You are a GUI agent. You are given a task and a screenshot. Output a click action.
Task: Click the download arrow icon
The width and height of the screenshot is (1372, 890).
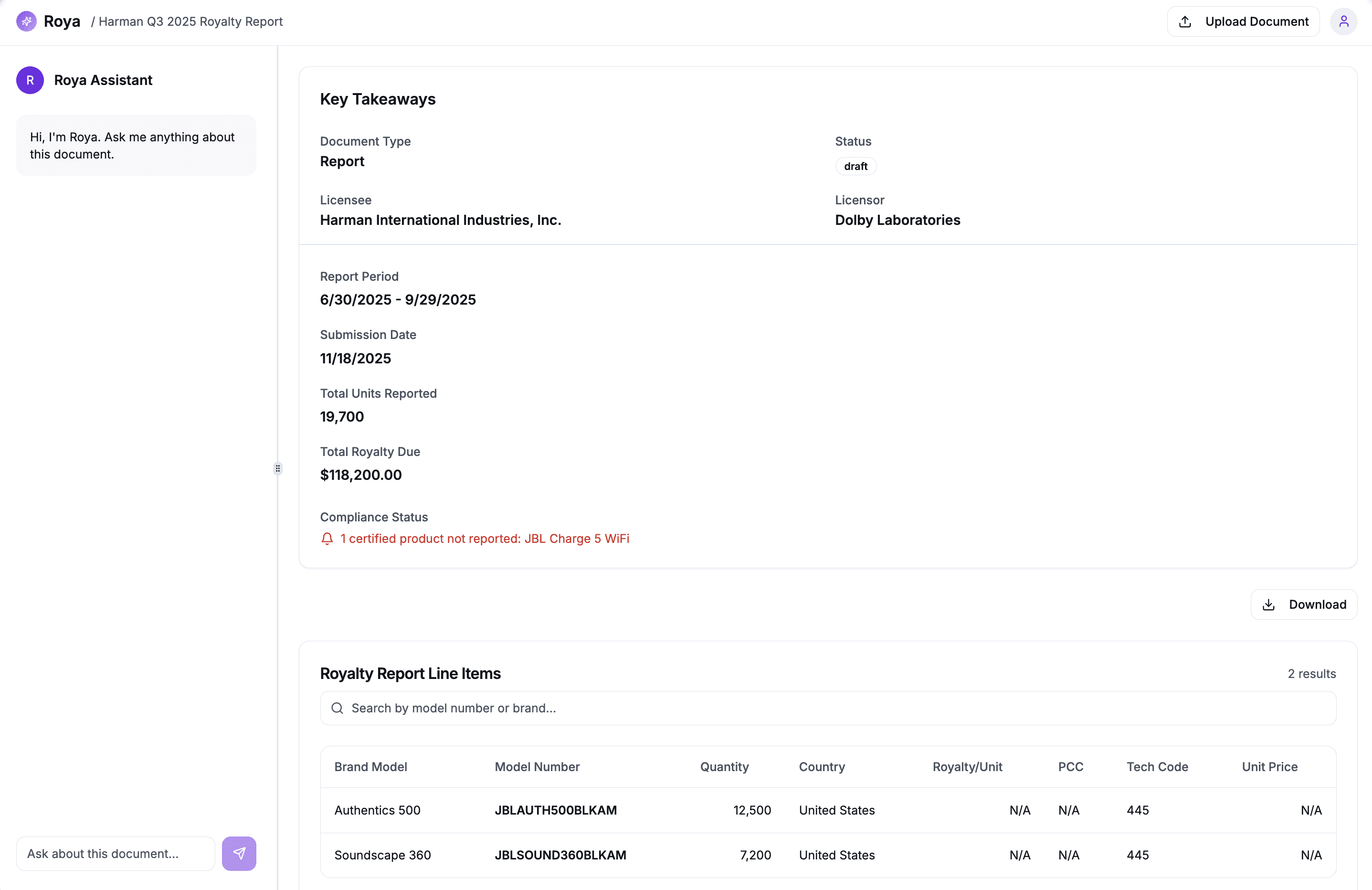1268,604
